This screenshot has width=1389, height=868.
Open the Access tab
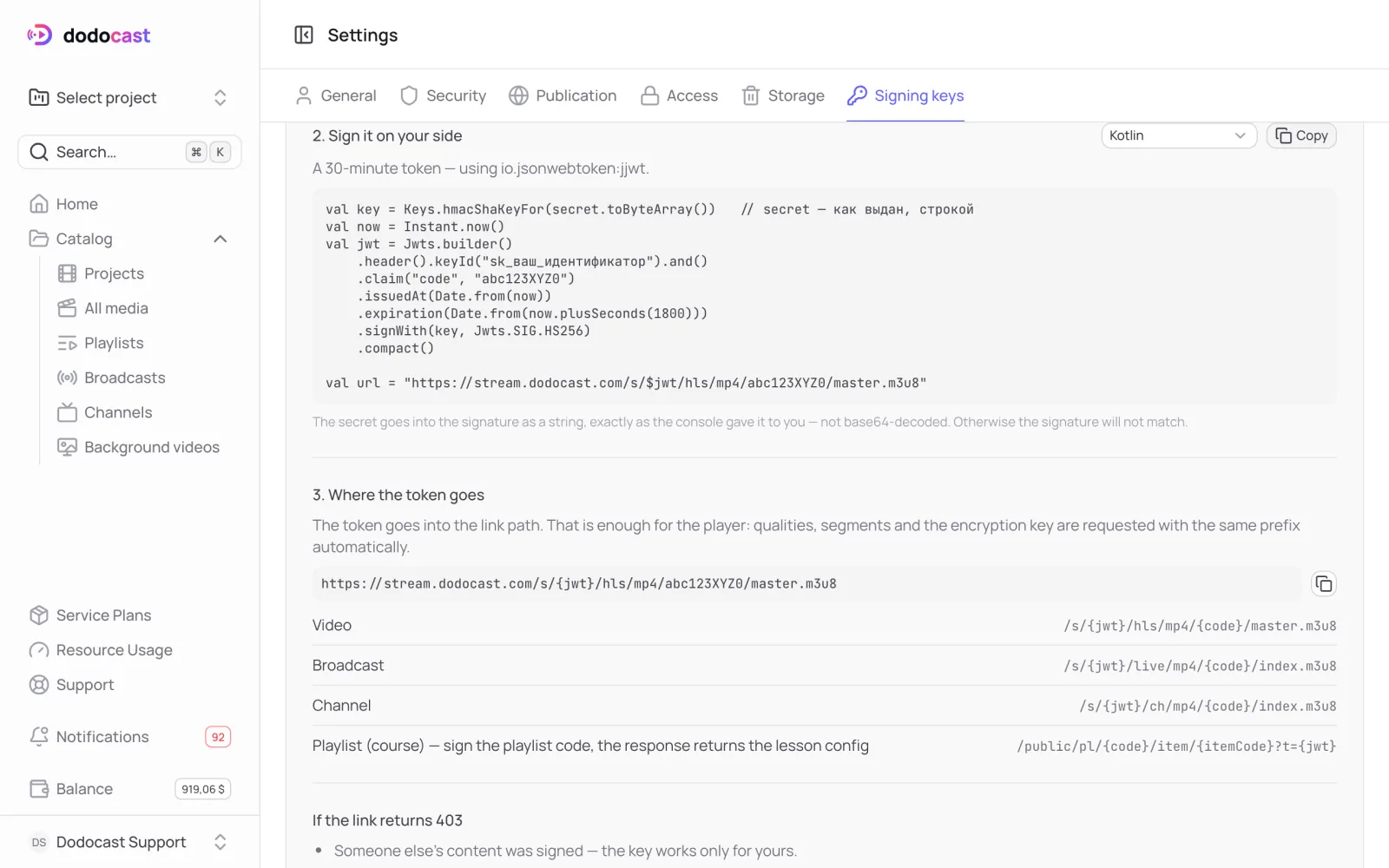[680, 95]
